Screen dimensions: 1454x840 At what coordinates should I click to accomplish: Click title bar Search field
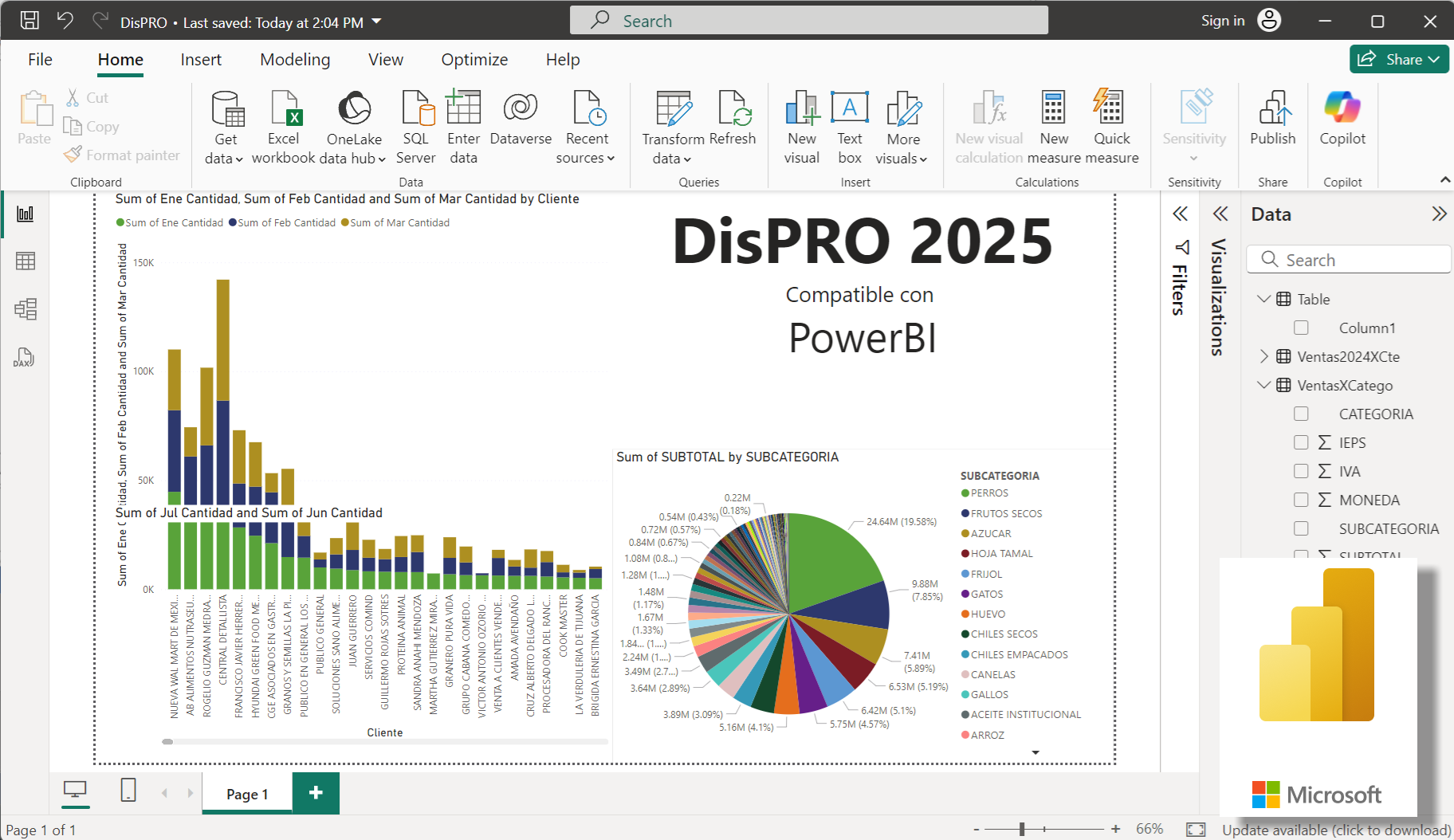point(808,21)
